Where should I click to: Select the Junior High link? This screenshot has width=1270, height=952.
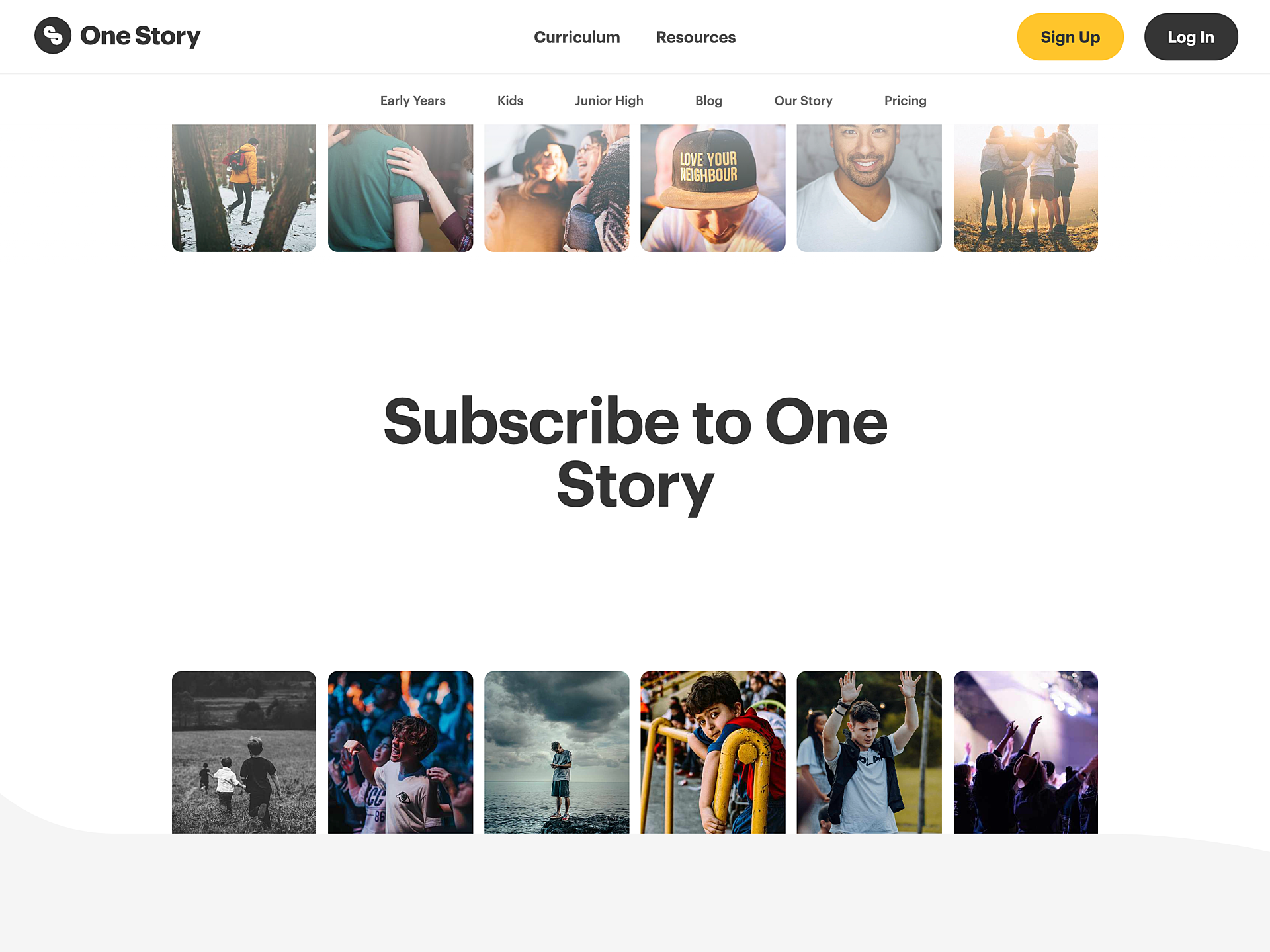[609, 101]
